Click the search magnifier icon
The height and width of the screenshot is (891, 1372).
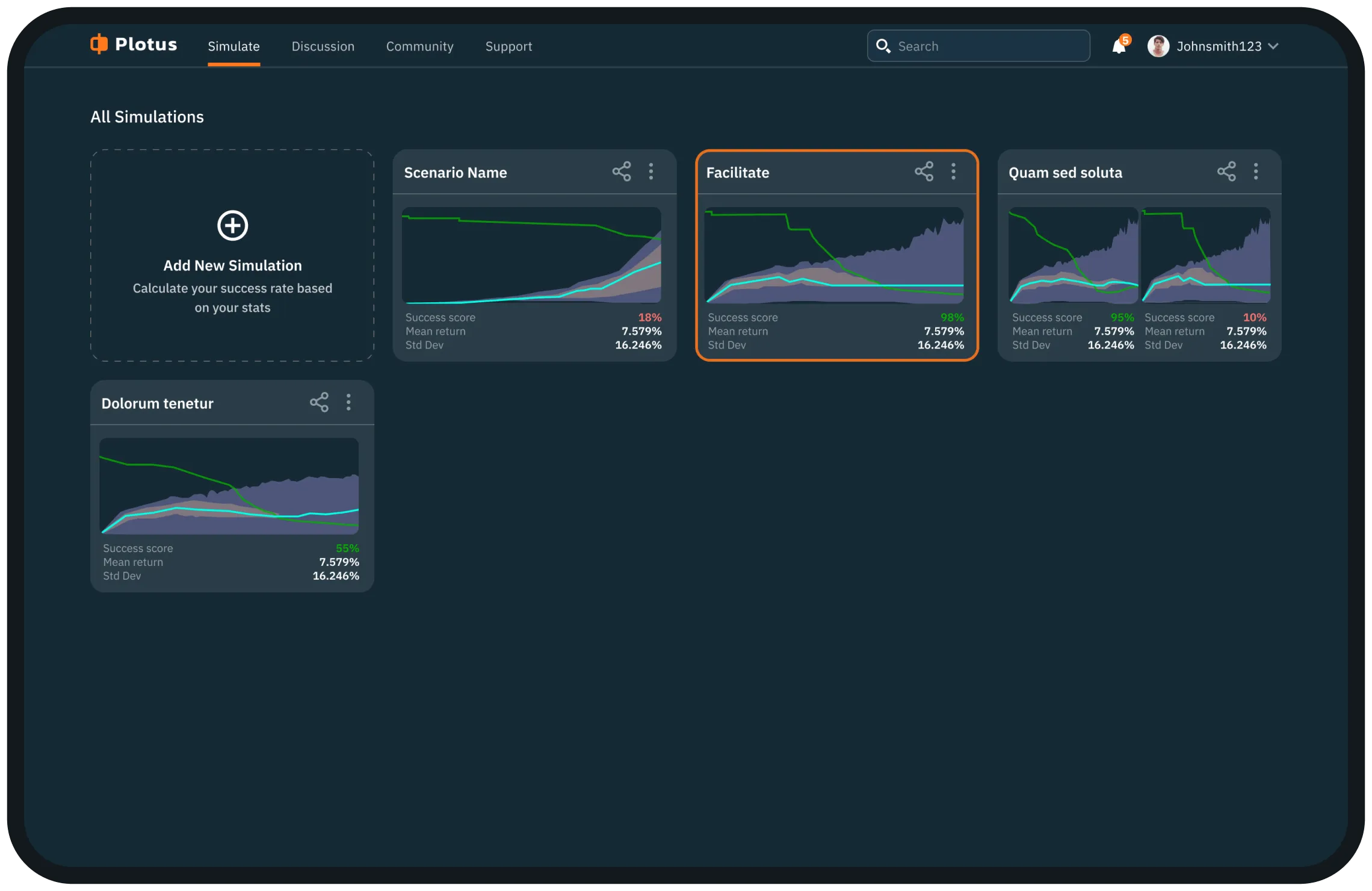click(x=883, y=46)
